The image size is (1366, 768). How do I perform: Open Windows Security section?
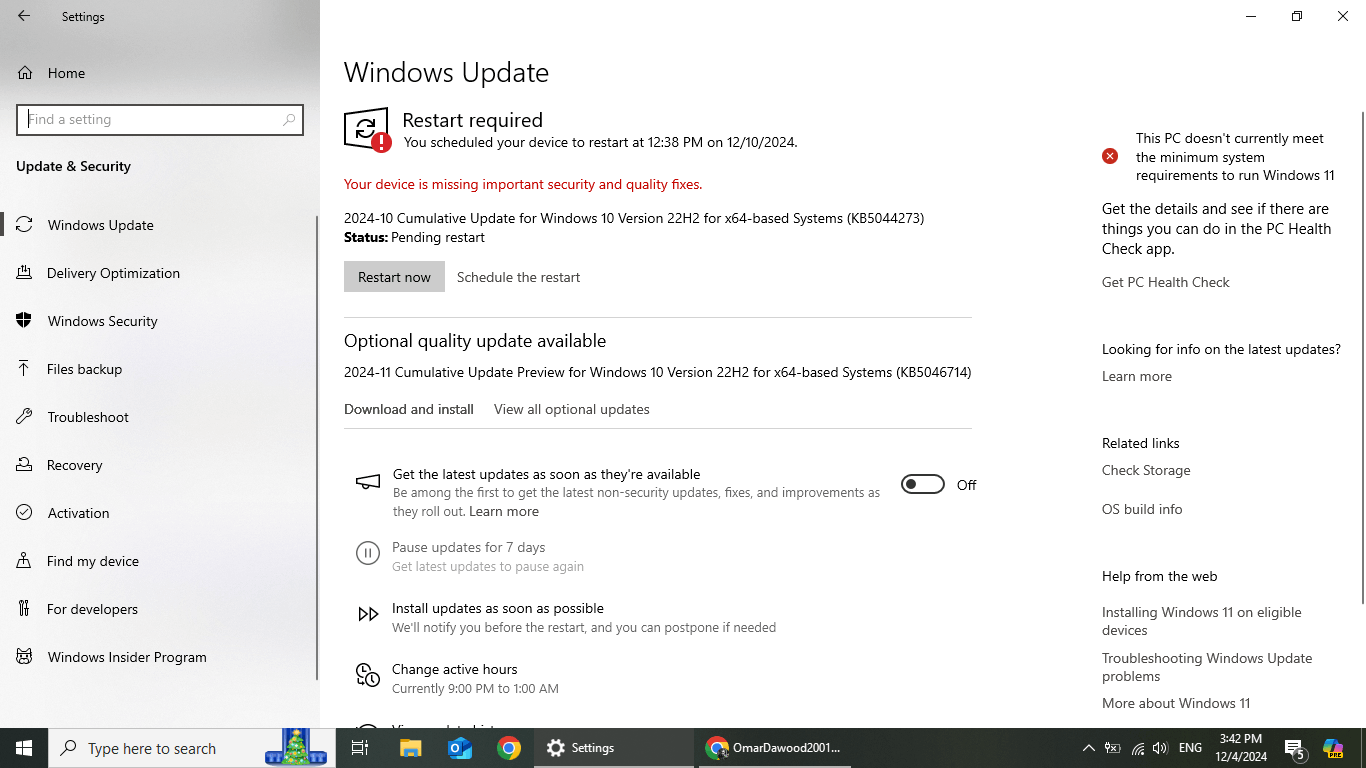[x=160, y=321]
